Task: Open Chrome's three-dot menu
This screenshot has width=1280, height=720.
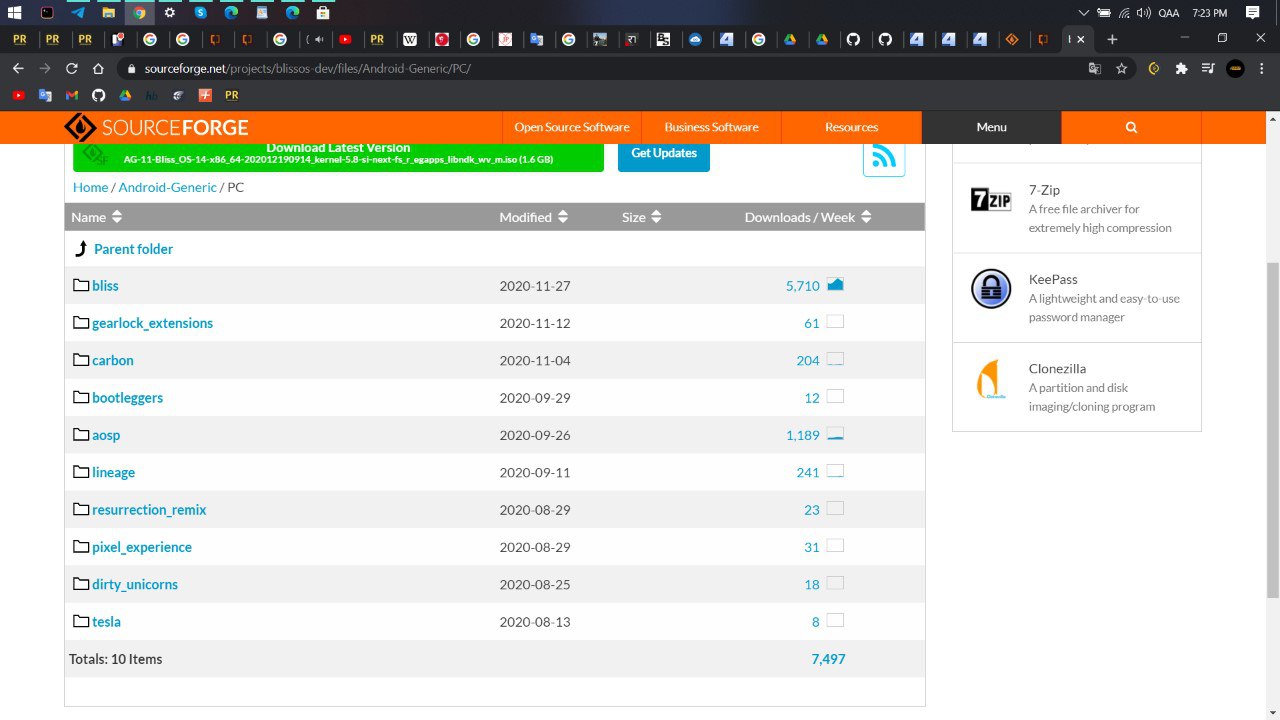Action: [x=1262, y=69]
